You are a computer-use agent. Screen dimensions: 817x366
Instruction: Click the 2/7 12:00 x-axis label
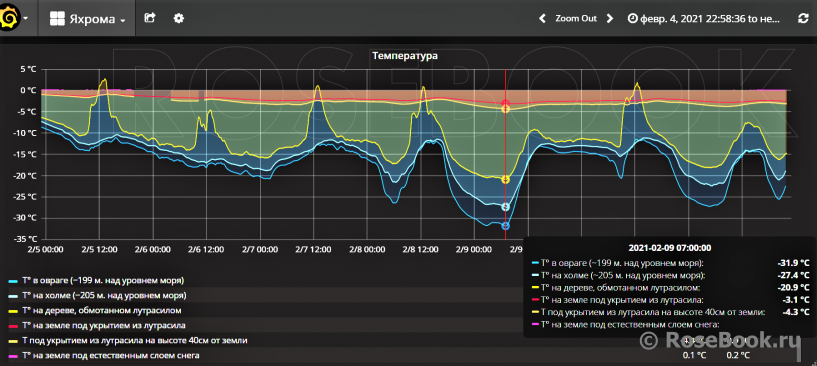coord(314,249)
